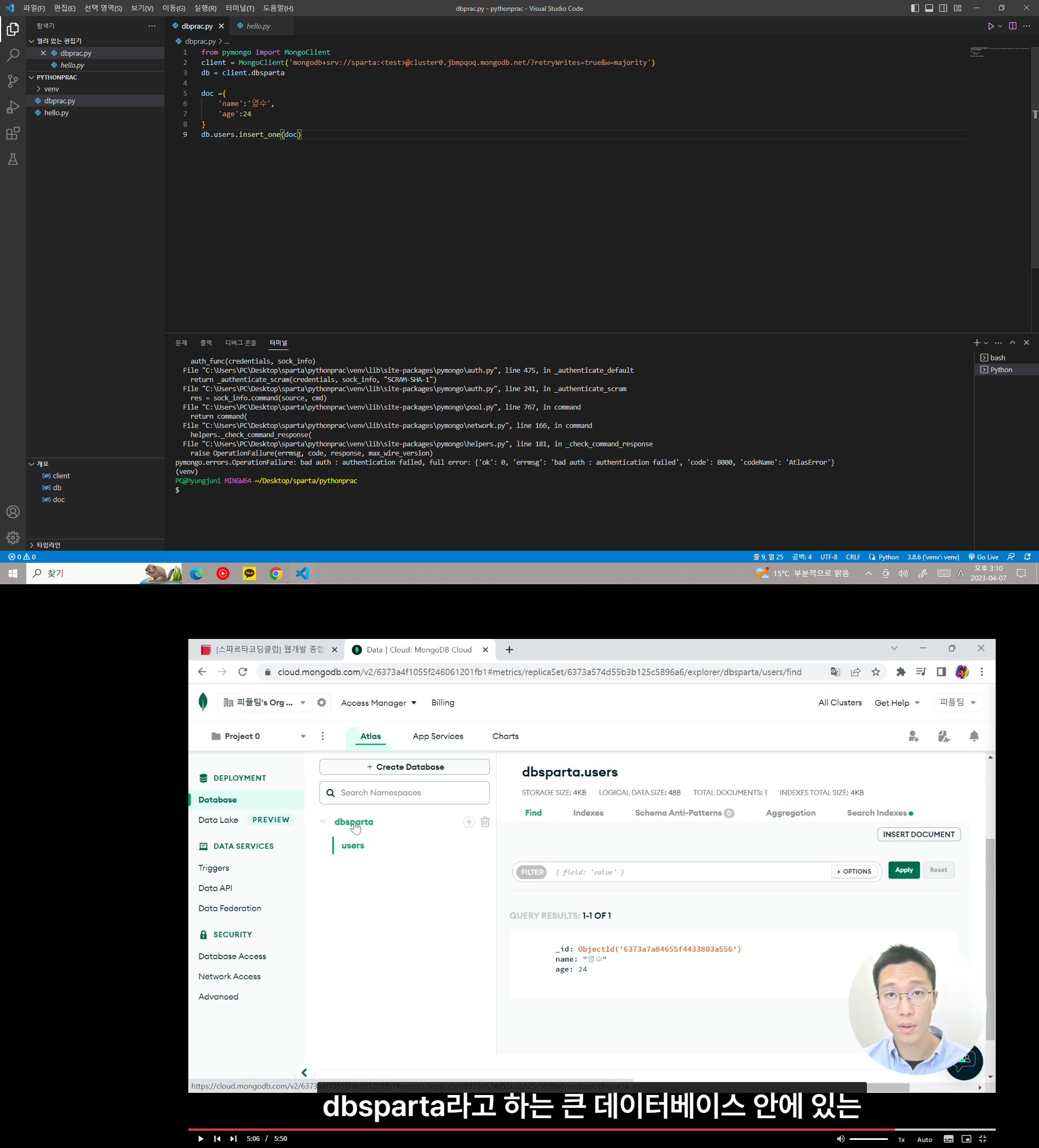Open the Source Control view
The width and height of the screenshot is (1039, 1148).
pyautogui.click(x=12, y=82)
